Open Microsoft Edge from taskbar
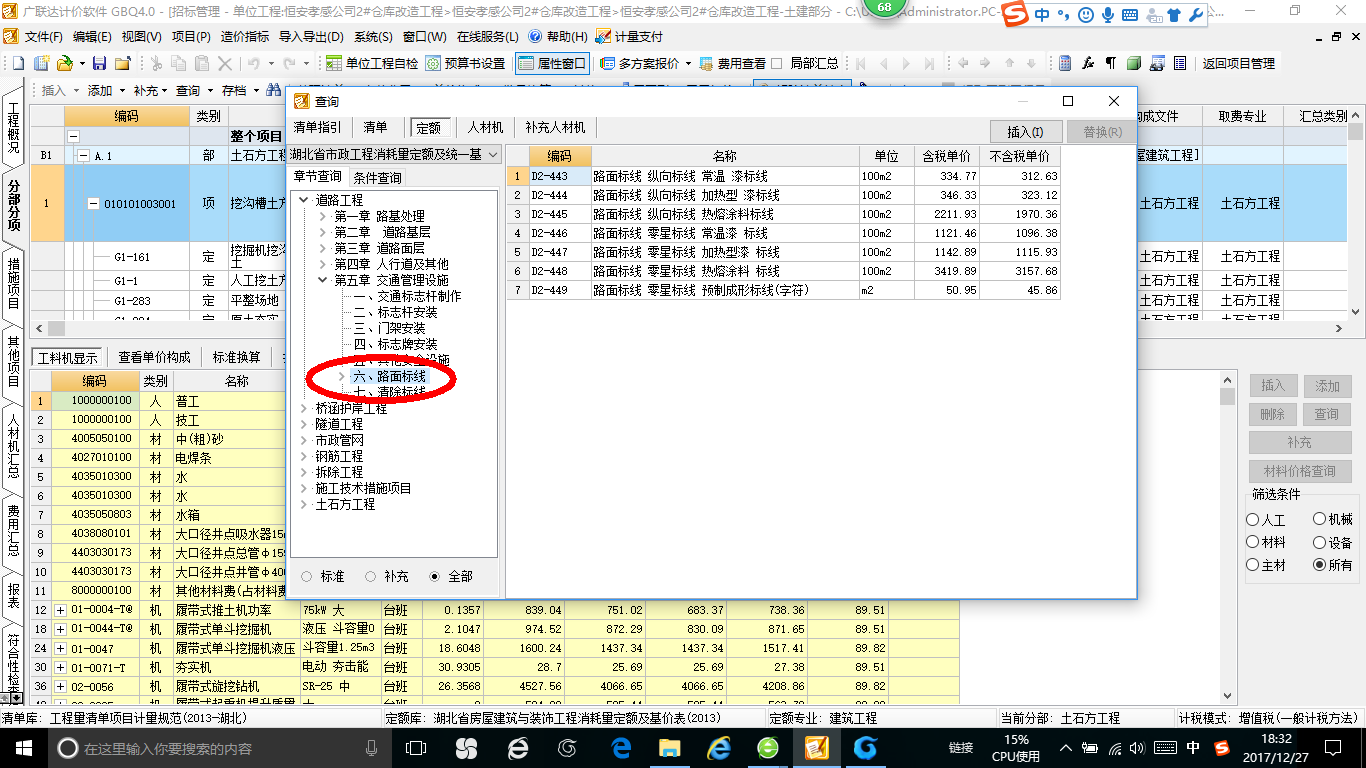1366x768 pixels. [x=621, y=747]
